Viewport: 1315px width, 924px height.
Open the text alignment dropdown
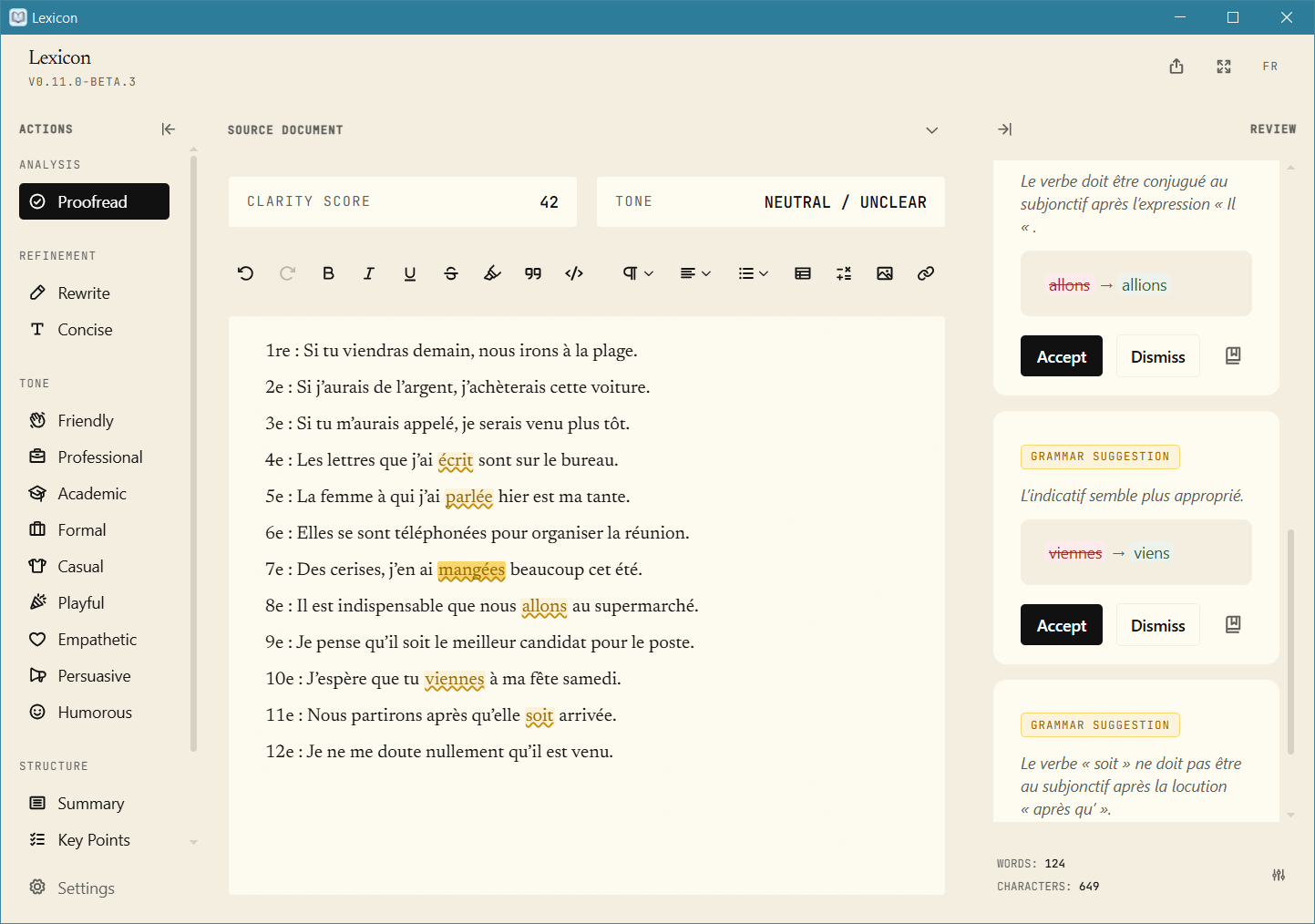[695, 273]
